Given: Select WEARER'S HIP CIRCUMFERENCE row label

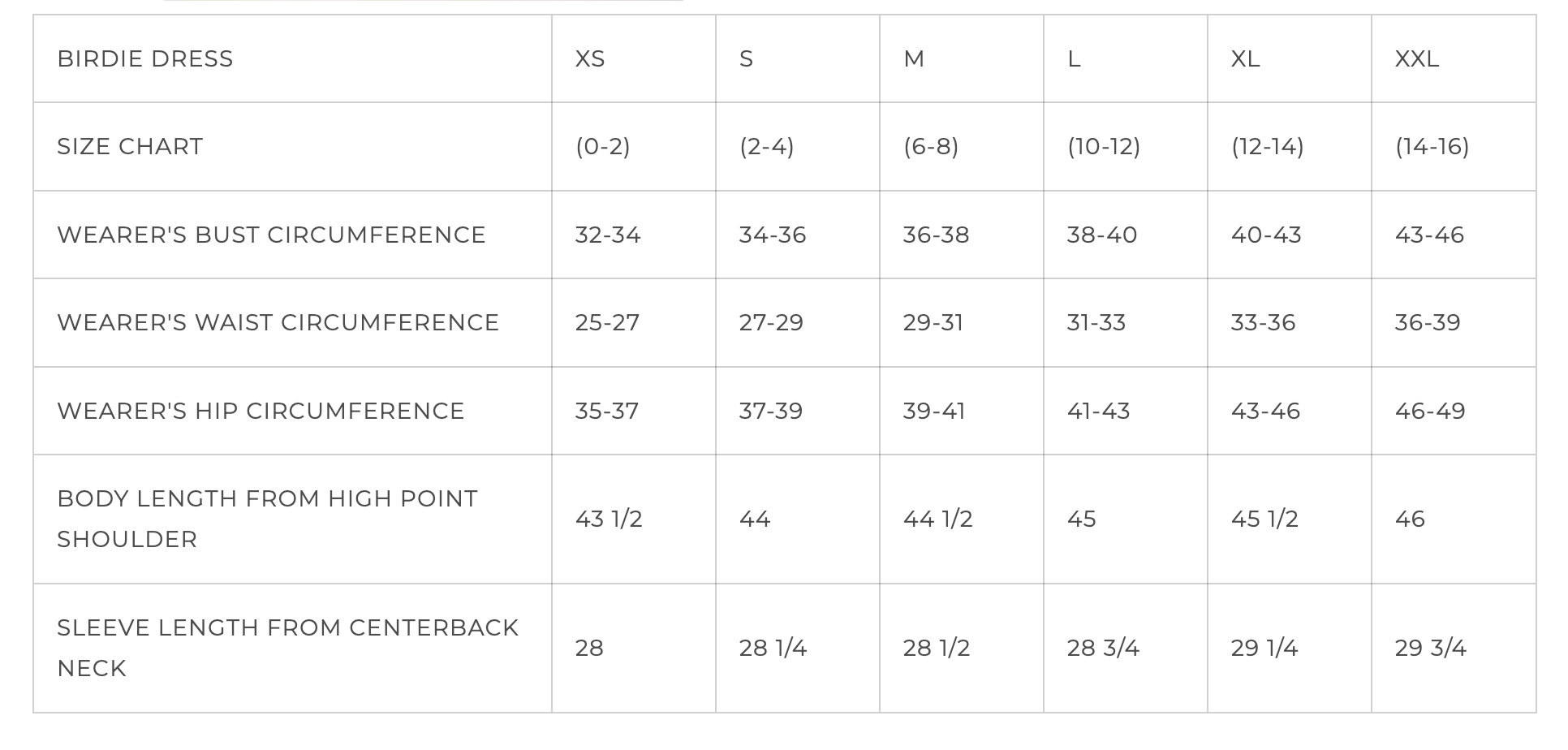Looking at the screenshot, I should [261, 412].
